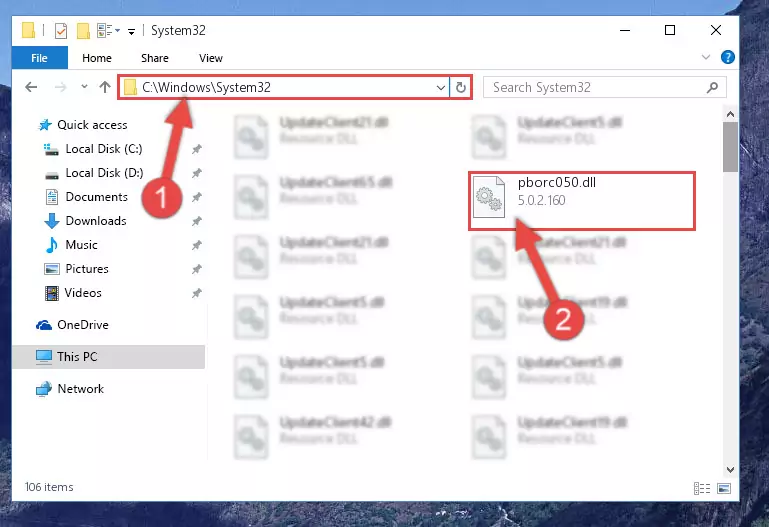
Task: Click the Properties icon in the quick access toolbar
Action: pos(61,30)
